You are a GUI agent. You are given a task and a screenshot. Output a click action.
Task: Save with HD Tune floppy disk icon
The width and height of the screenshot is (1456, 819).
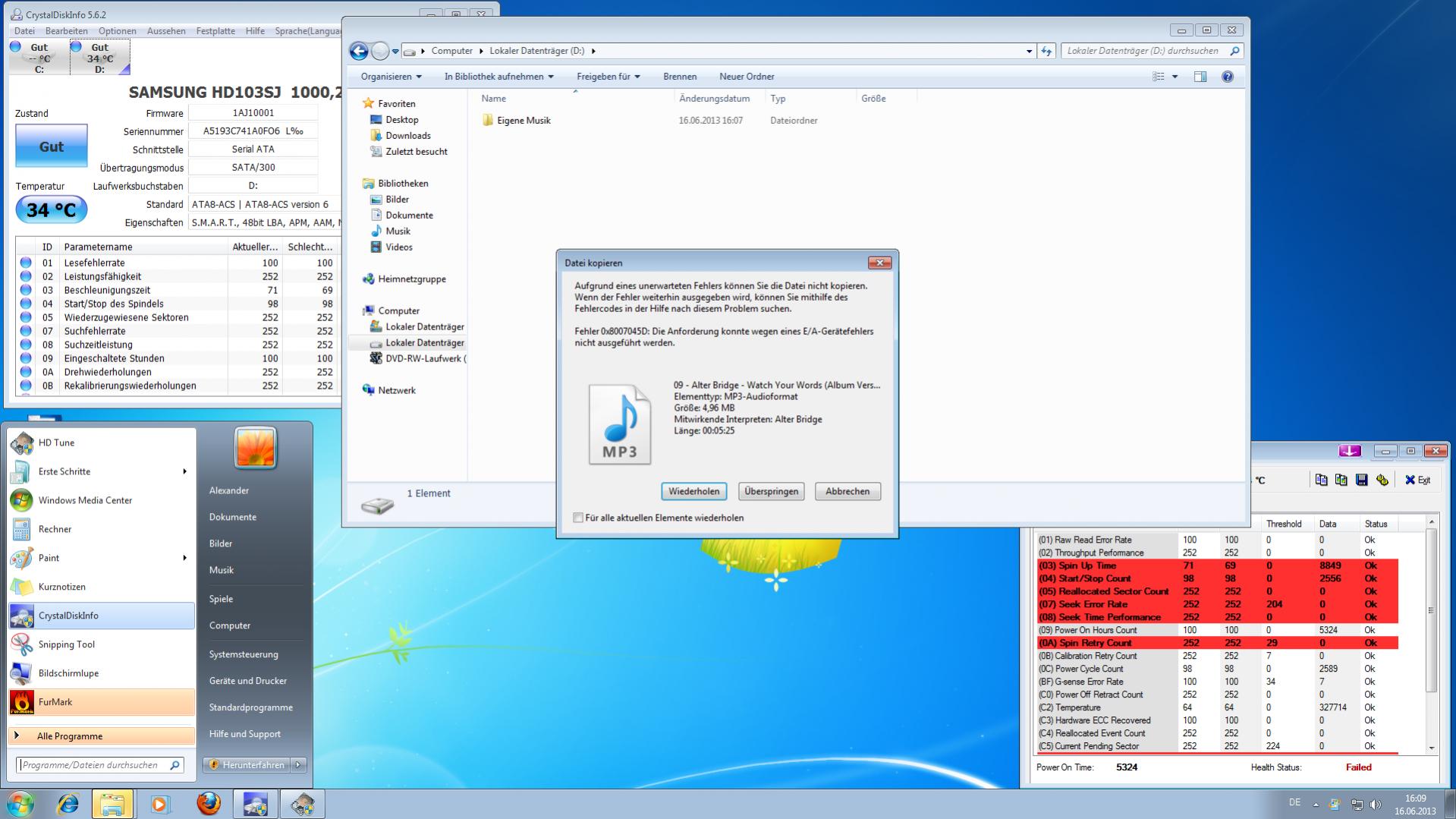coord(1361,480)
